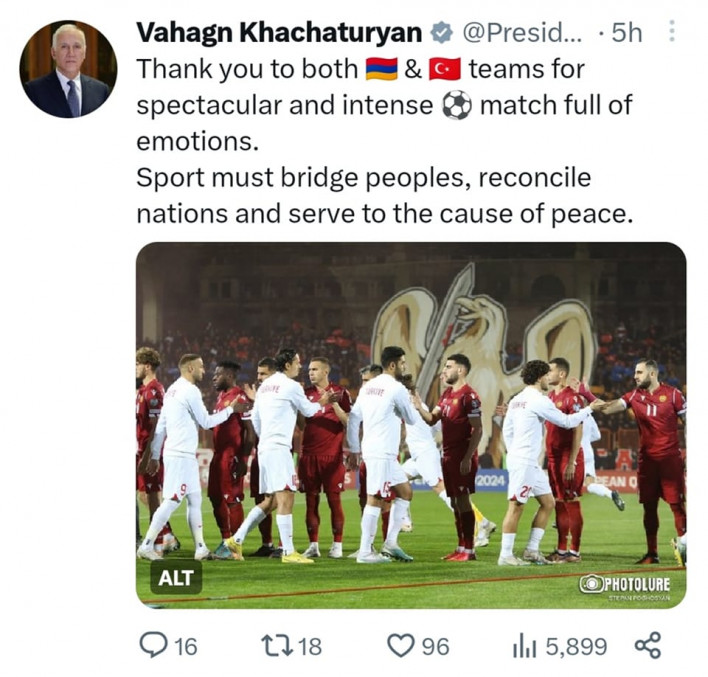This screenshot has height=677, width=708.
Task: Click the Turkish flag emoji
Action: 444,69
